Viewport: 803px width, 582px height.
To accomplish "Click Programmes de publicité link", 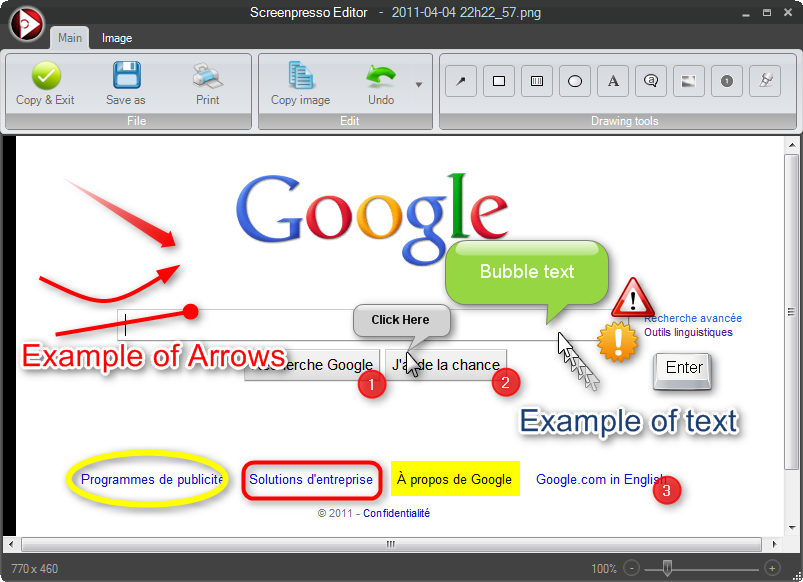I will 152,480.
